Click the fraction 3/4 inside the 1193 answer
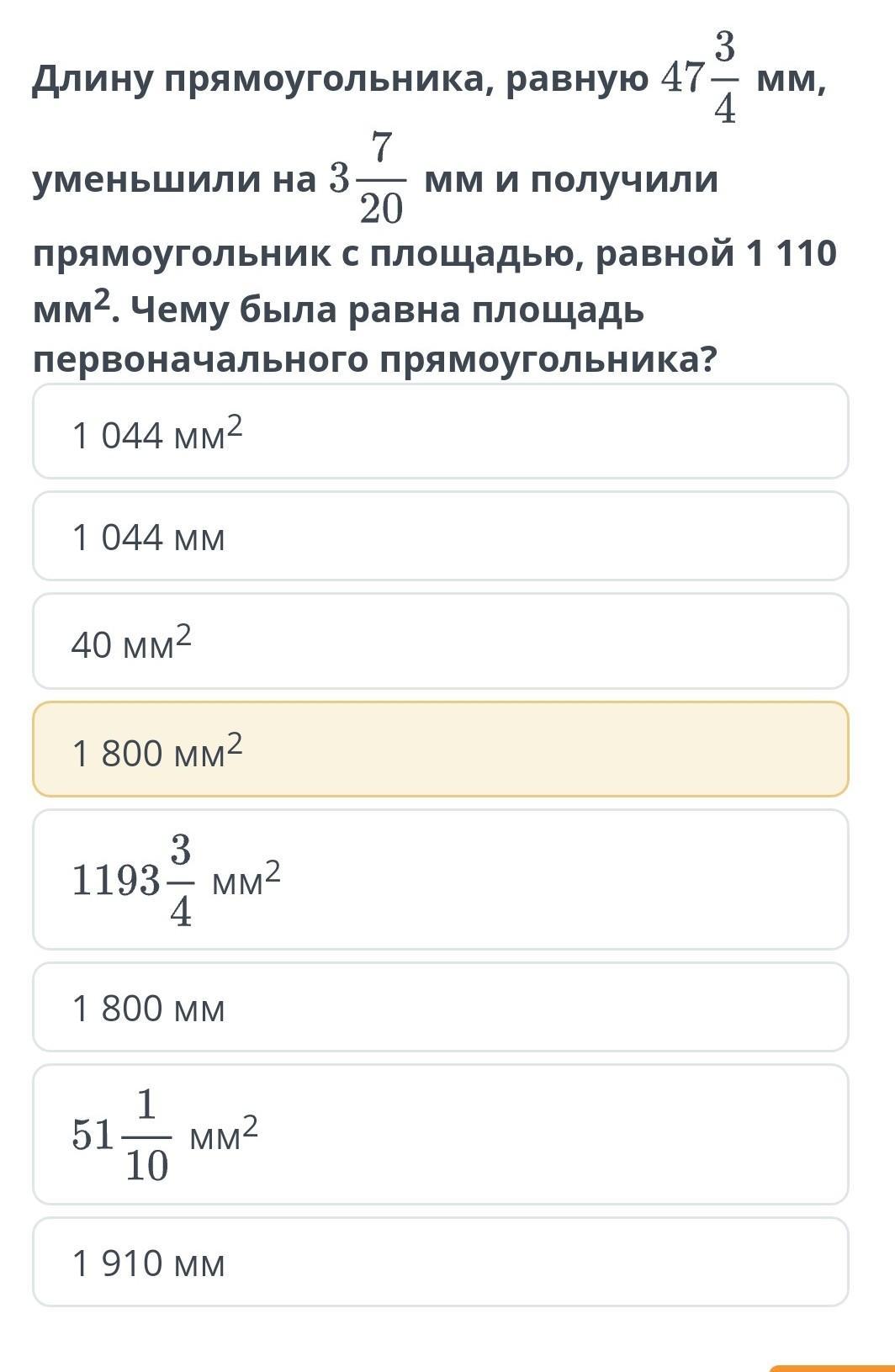This screenshot has height=1372, width=895. 181,880
